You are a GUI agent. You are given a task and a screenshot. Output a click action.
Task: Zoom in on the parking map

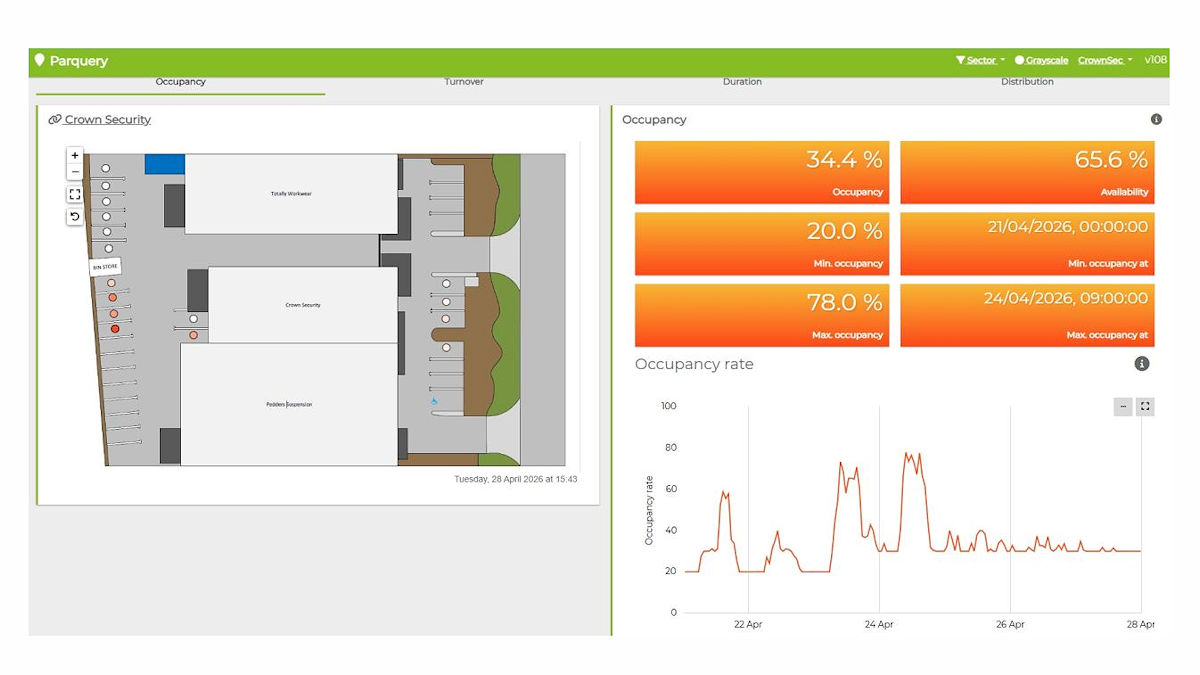coord(75,156)
